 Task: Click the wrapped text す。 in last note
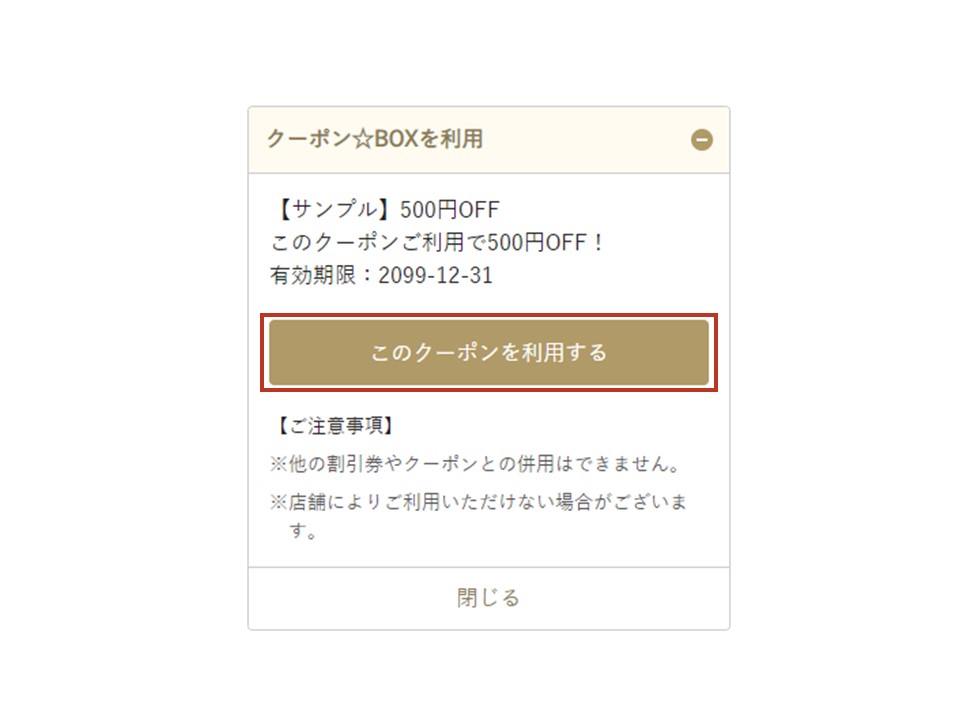[303, 532]
